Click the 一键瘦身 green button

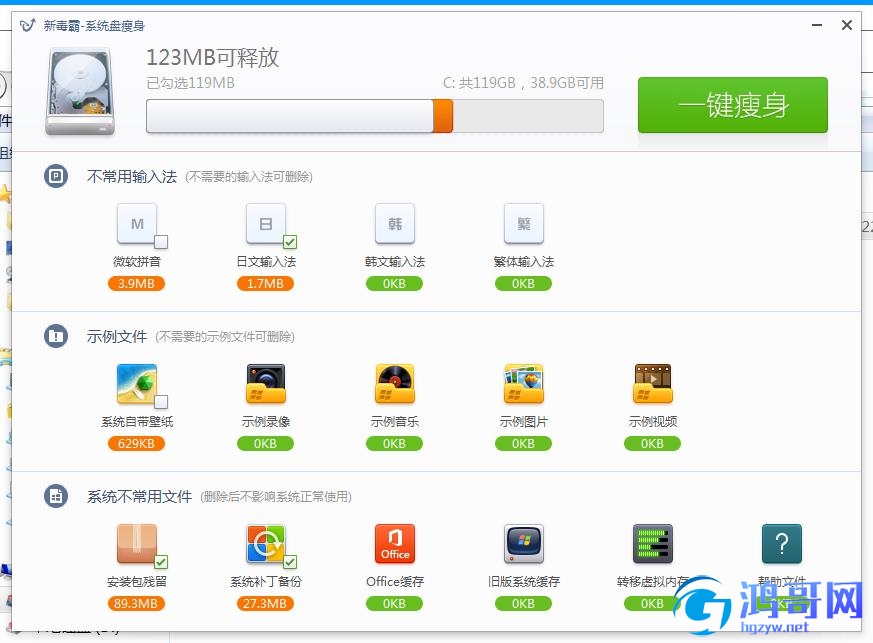(x=733, y=105)
